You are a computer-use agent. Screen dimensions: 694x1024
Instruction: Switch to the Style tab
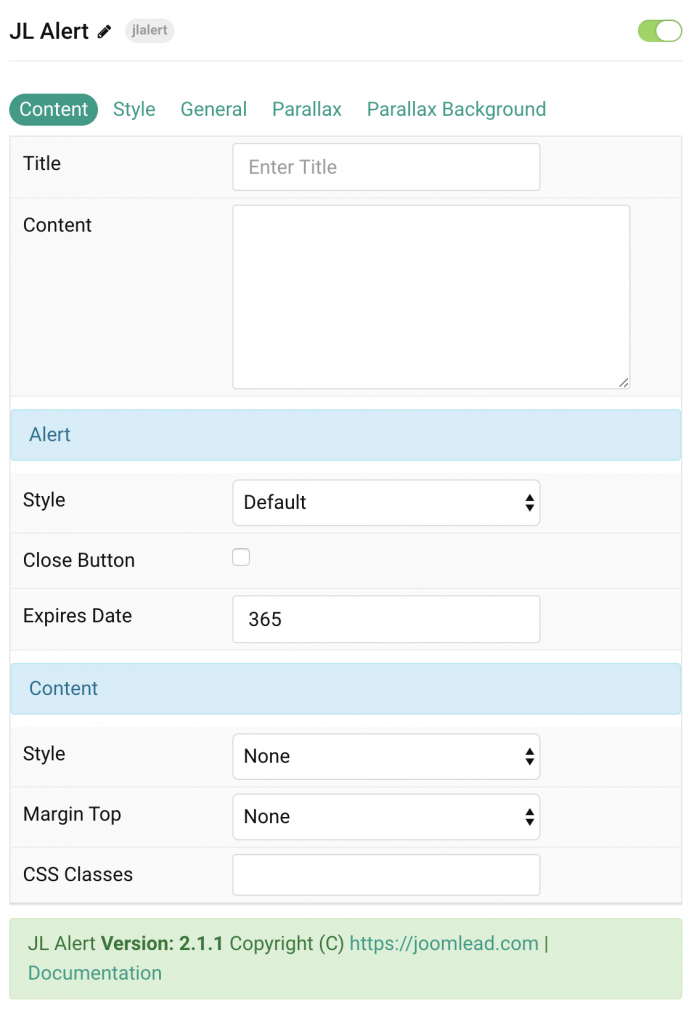point(133,109)
